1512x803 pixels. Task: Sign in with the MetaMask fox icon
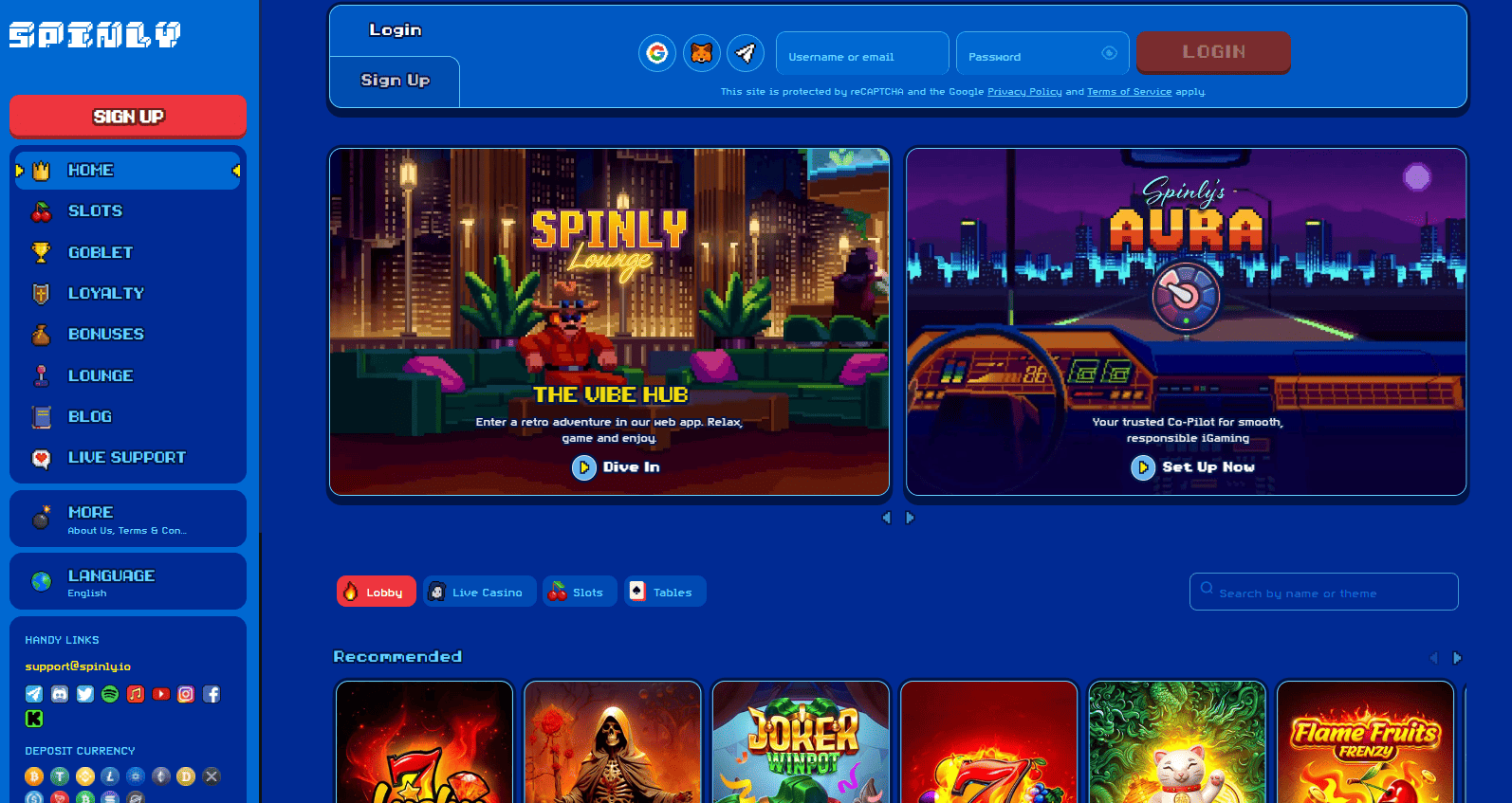tap(701, 53)
